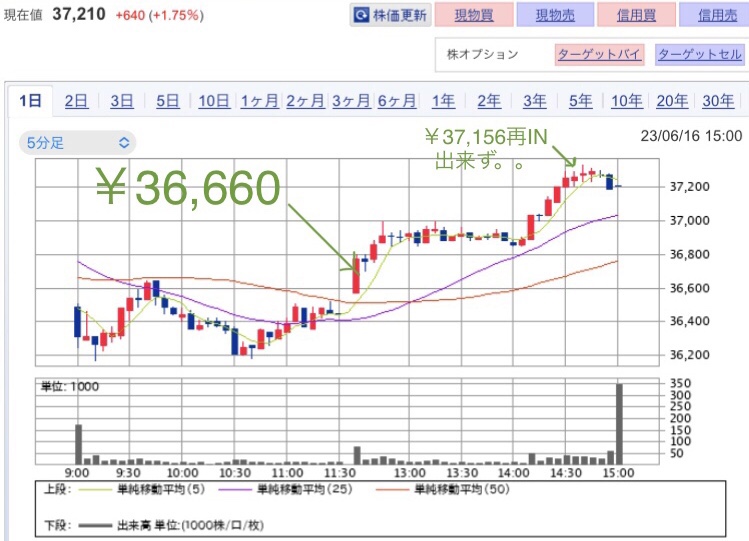Image resolution: width=749 pixels, height=541 pixels.
Task: Click the +640 (+1.75%) change value
Action: (160, 15)
